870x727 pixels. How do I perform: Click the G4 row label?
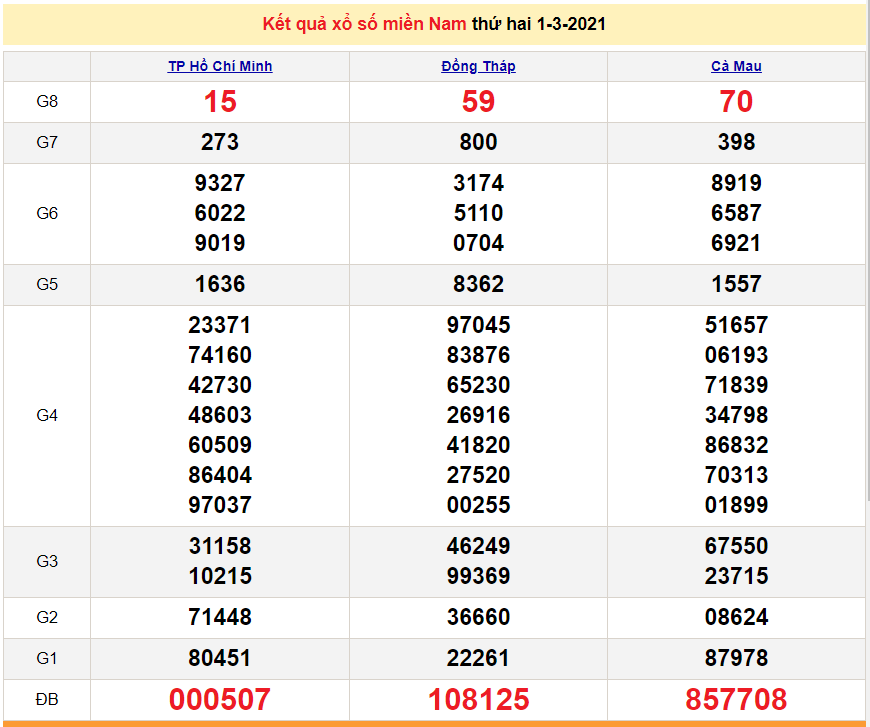click(47, 415)
